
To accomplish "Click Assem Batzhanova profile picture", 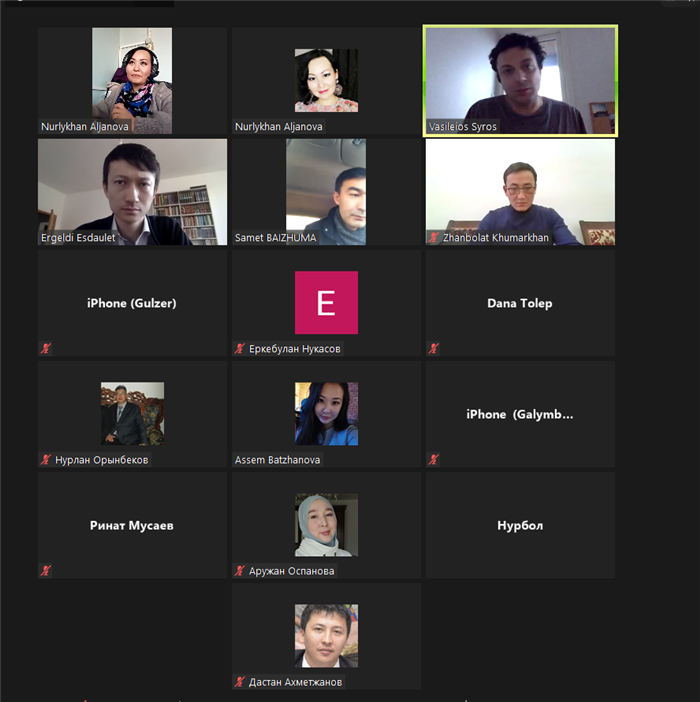I will [x=326, y=414].
